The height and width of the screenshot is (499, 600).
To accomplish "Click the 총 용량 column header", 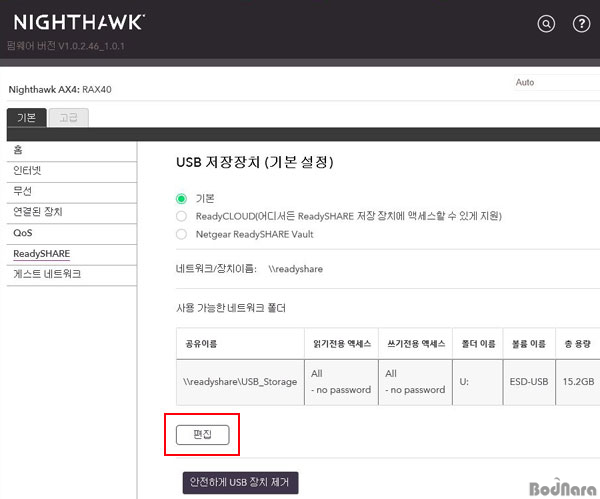I will (x=578, y=344).
